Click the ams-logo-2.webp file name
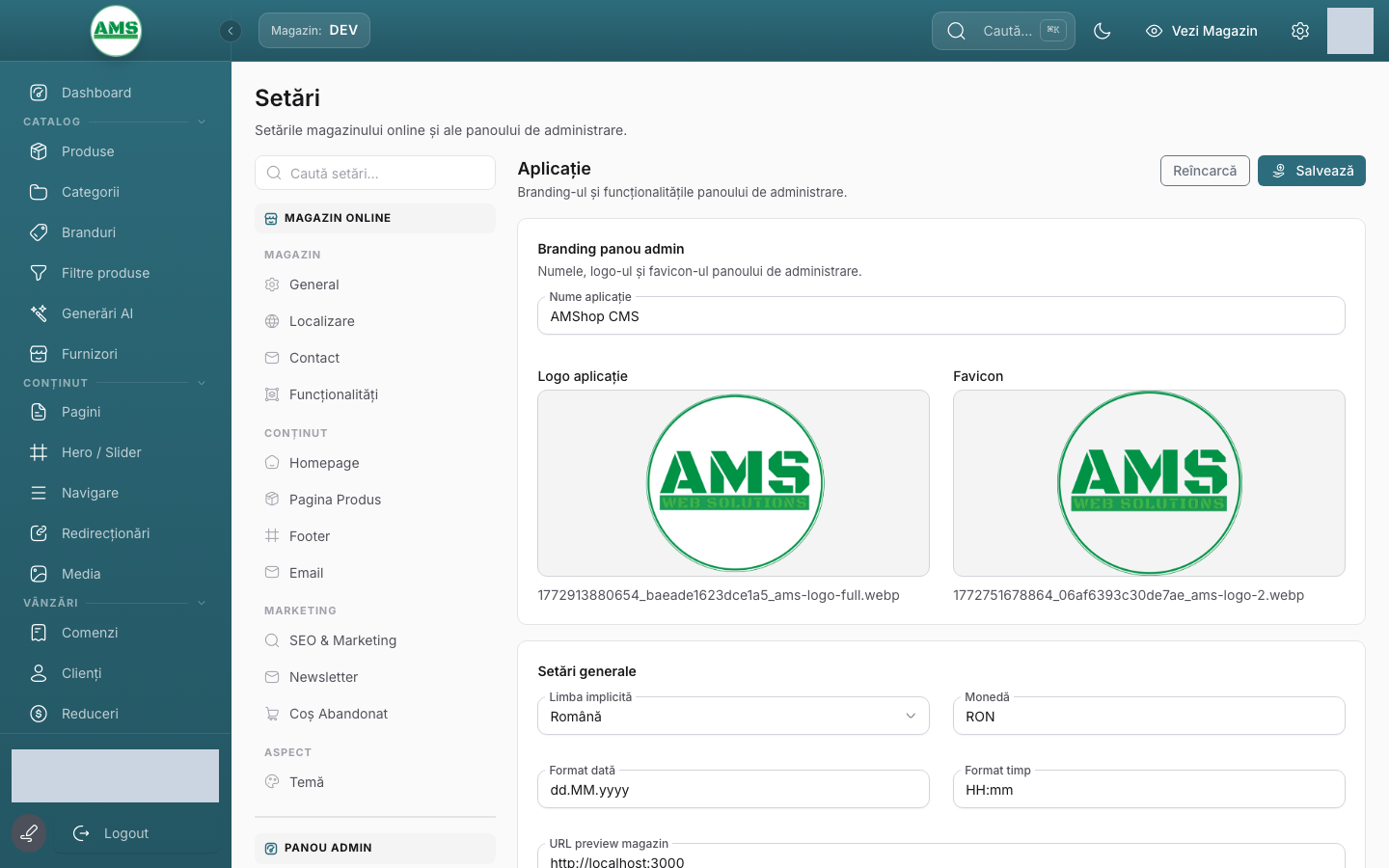The width and height of the screenshot is (1389, 868). [1129, 595]
